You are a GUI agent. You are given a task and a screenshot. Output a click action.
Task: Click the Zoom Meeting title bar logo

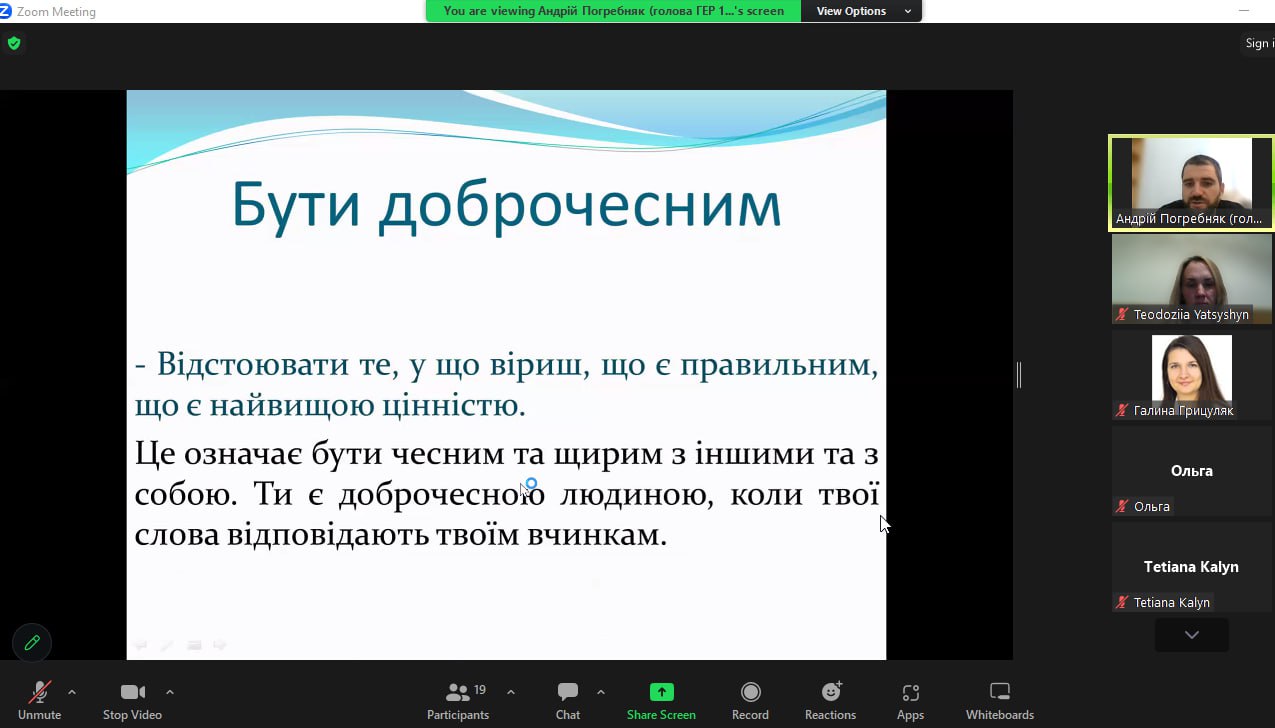point(5,11)
